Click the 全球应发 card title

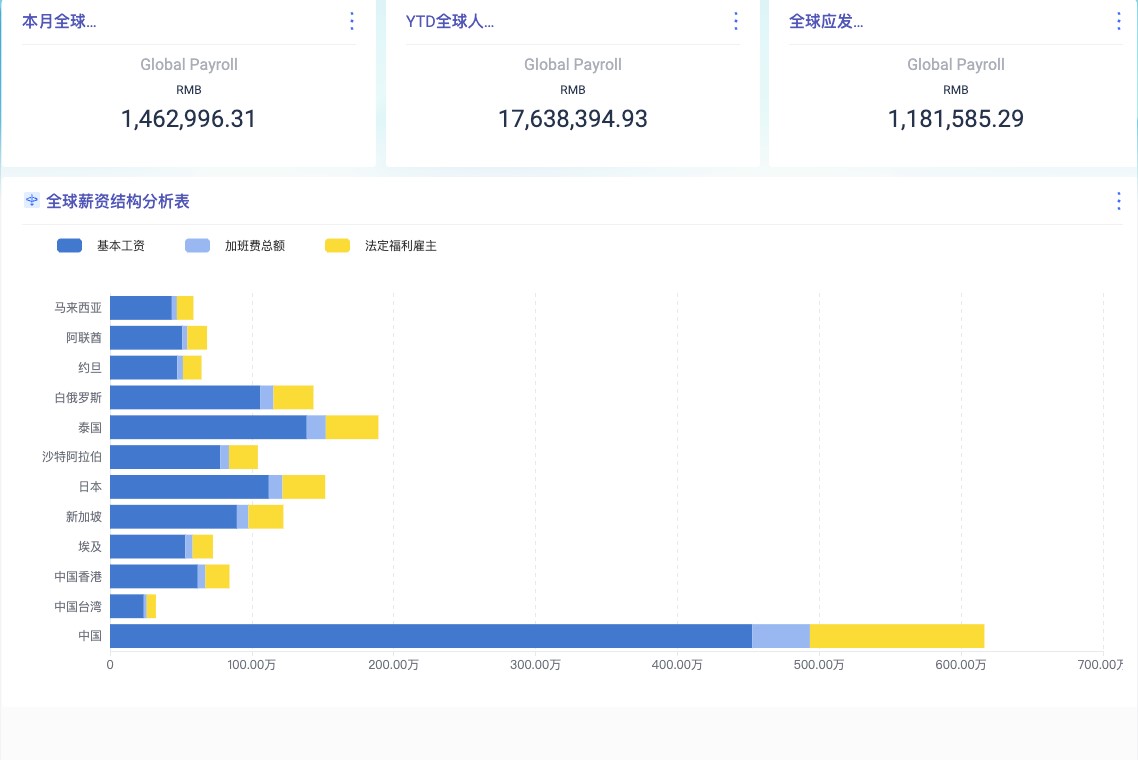tap(826, 21)
